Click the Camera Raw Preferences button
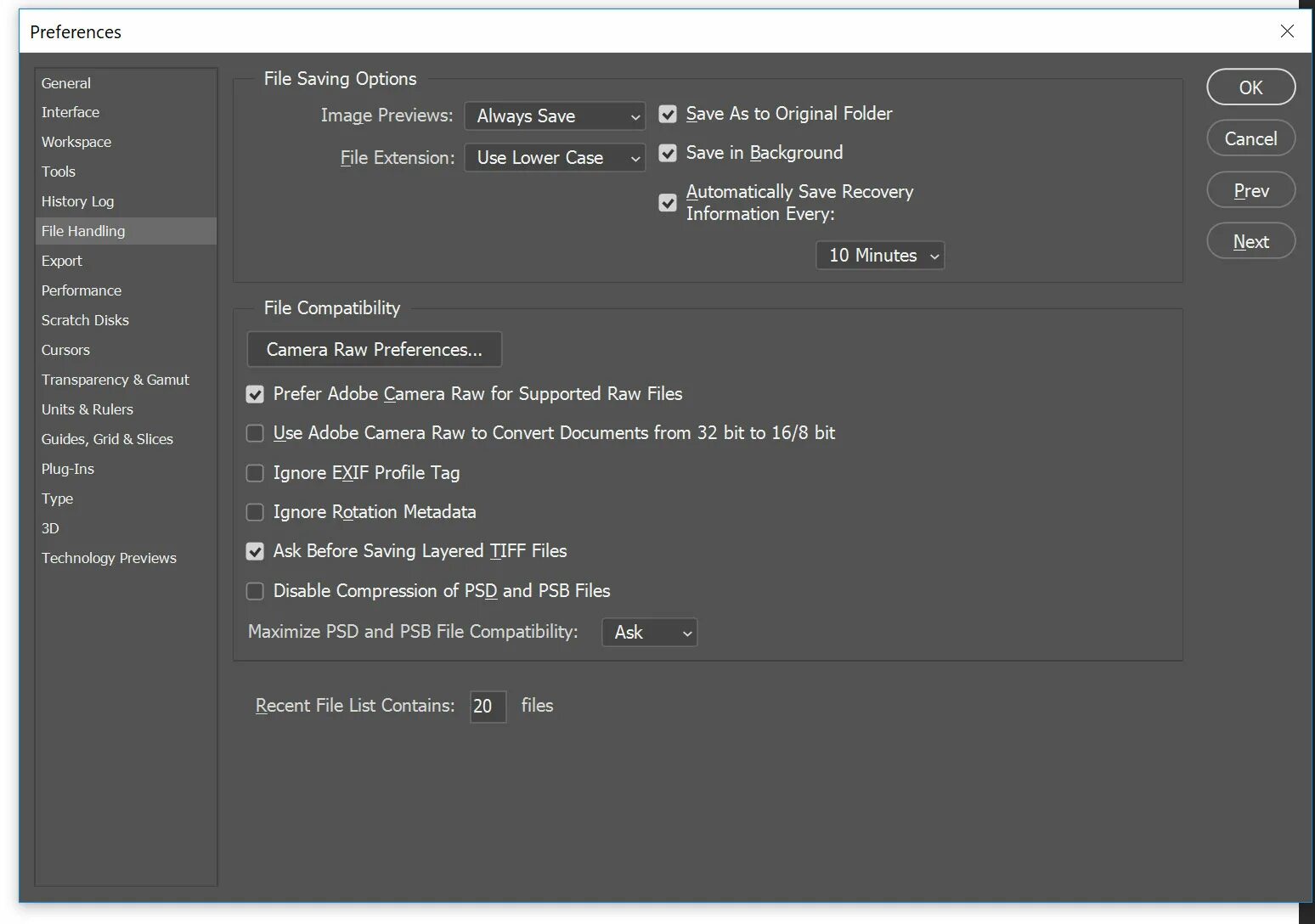The height and width of the screenshot is (924, 1315). [x=375, y=350]
